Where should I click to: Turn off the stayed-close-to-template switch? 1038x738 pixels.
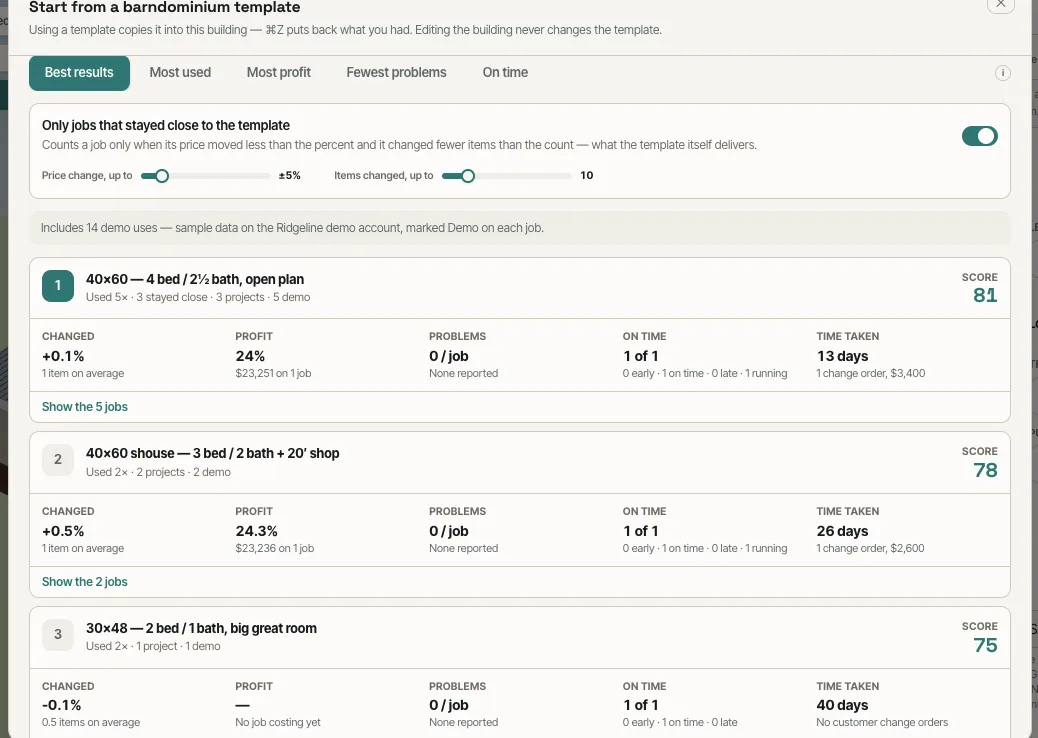tap(979, 136)
